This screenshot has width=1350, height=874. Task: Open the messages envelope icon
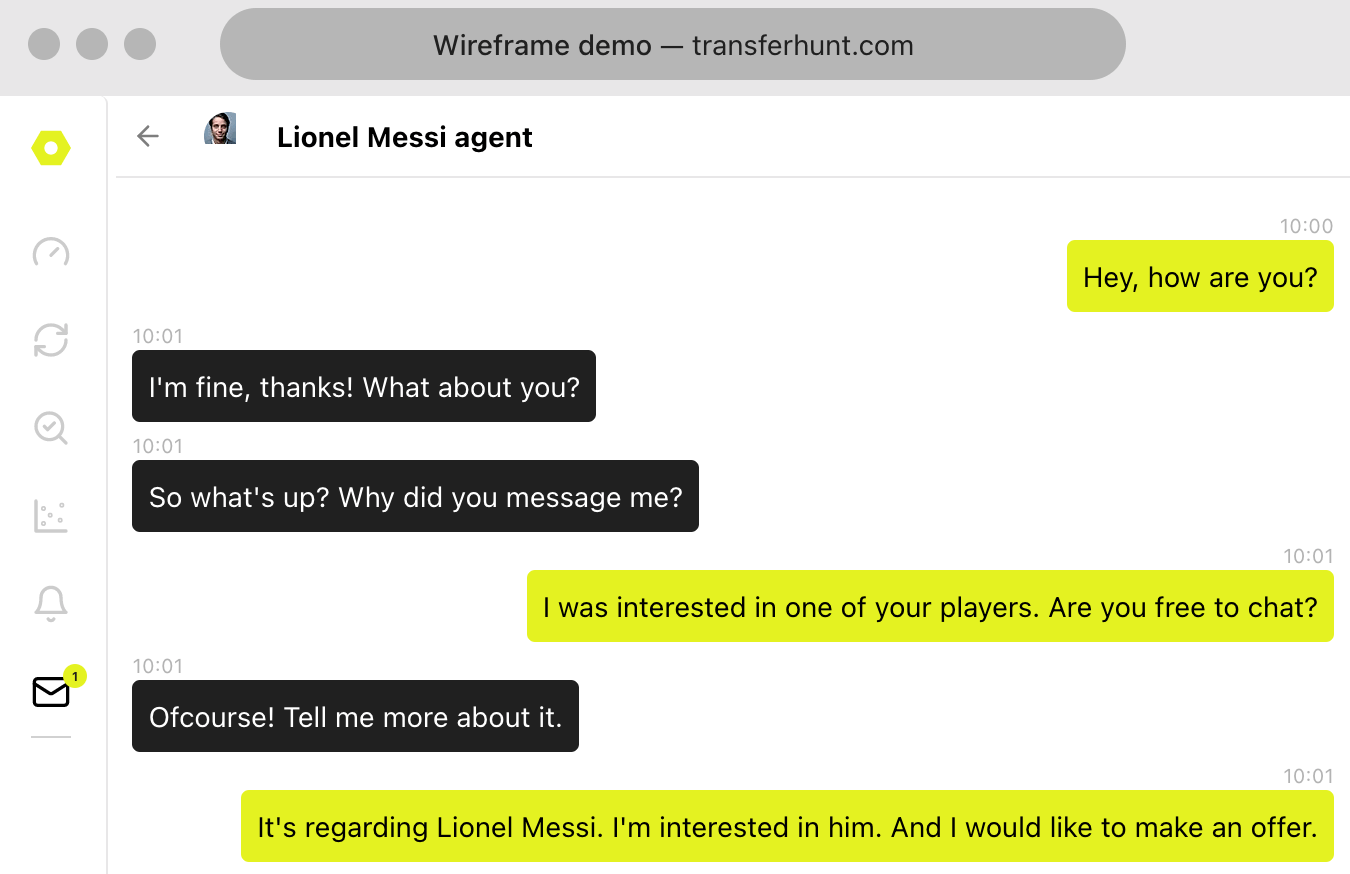pyautogui.click(x=51, y=691)
